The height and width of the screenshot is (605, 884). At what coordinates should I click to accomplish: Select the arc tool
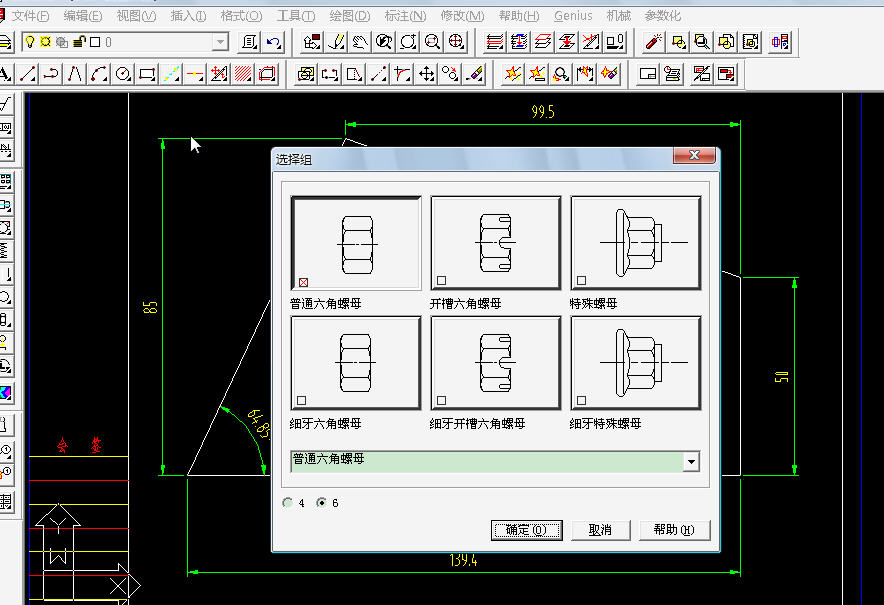point(99,74)
